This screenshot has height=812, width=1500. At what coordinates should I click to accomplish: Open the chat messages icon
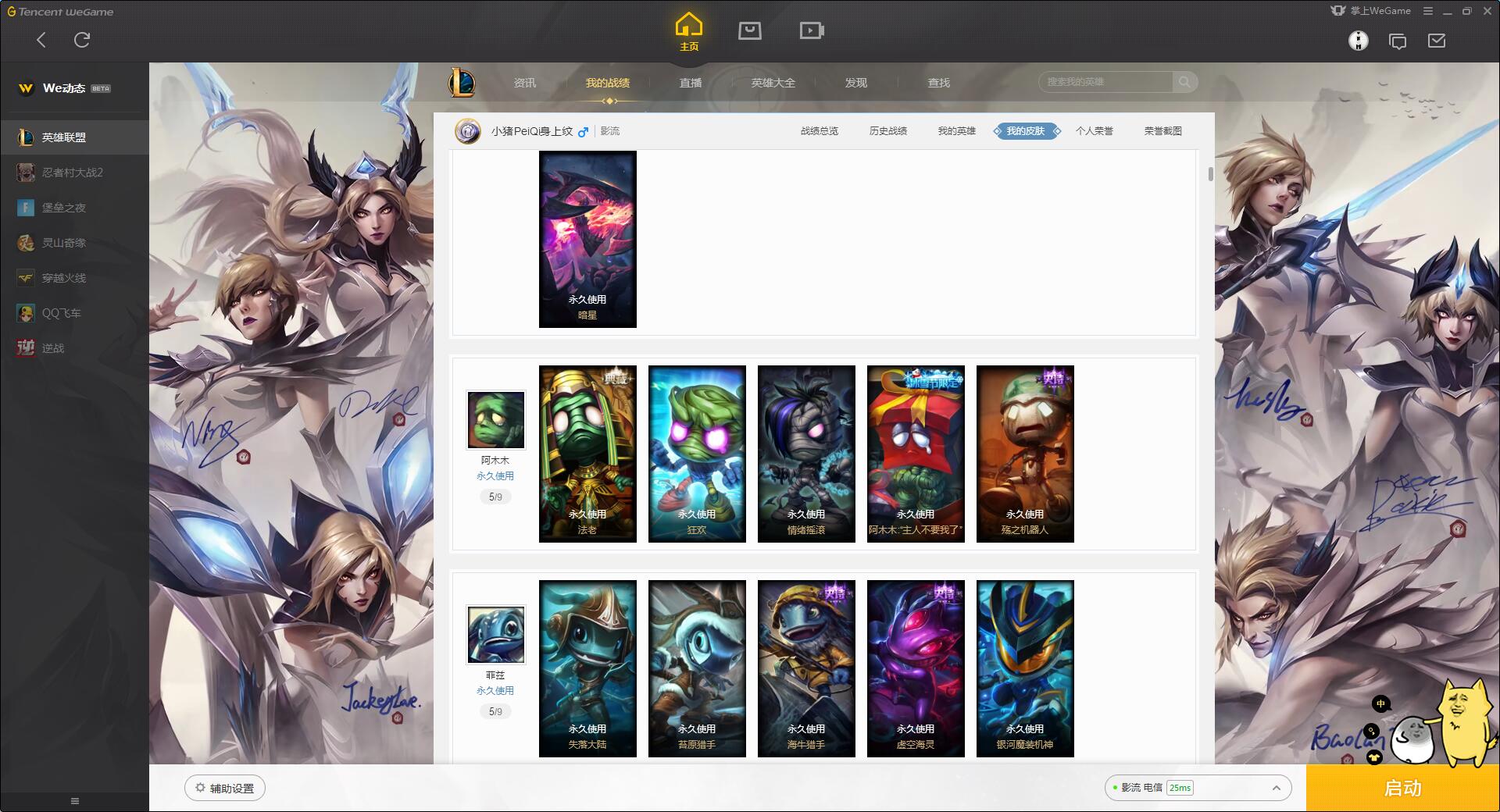coord(1398,41)
